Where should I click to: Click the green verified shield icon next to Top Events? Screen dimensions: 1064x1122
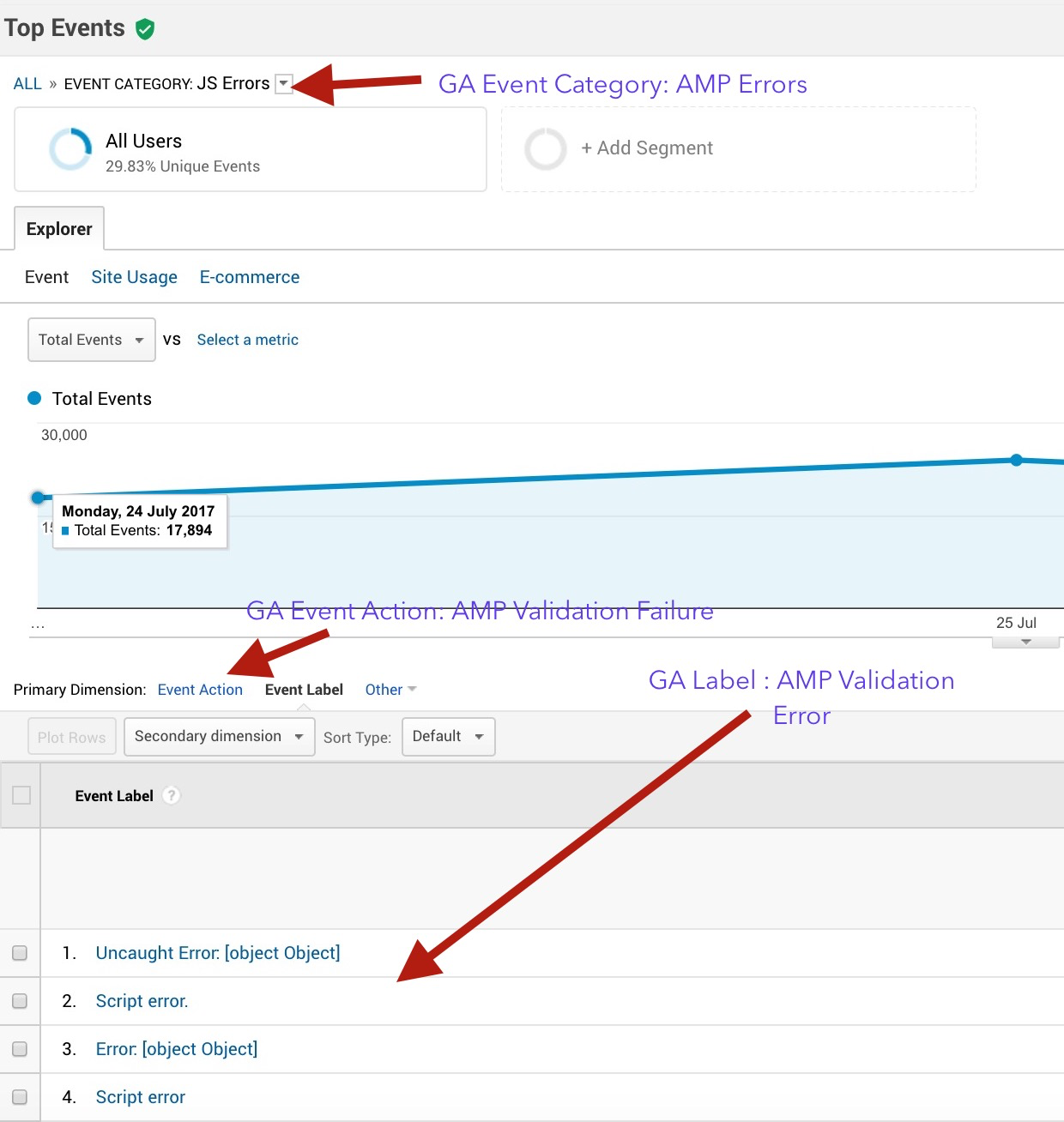(144, 27)
